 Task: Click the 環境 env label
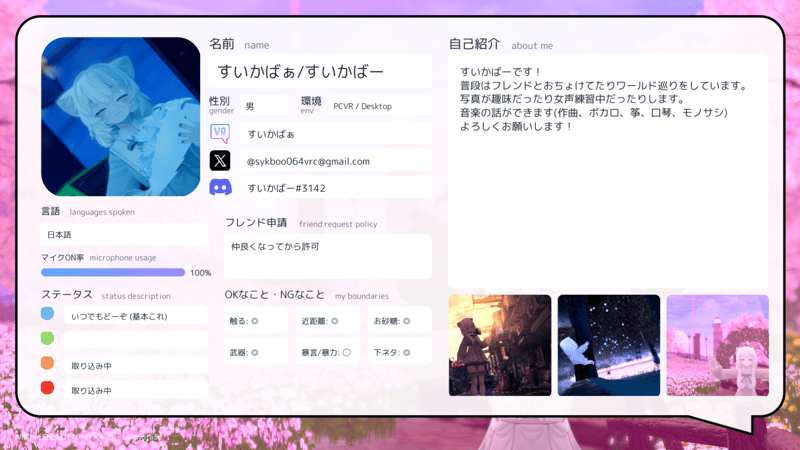point(311,105)
